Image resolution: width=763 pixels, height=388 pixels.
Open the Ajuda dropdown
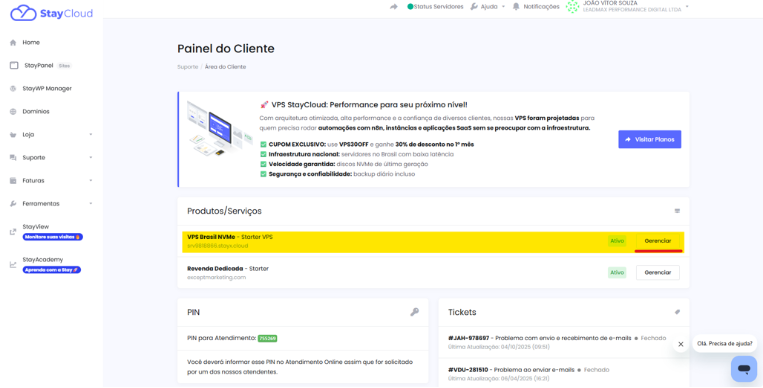click(488, 7)
